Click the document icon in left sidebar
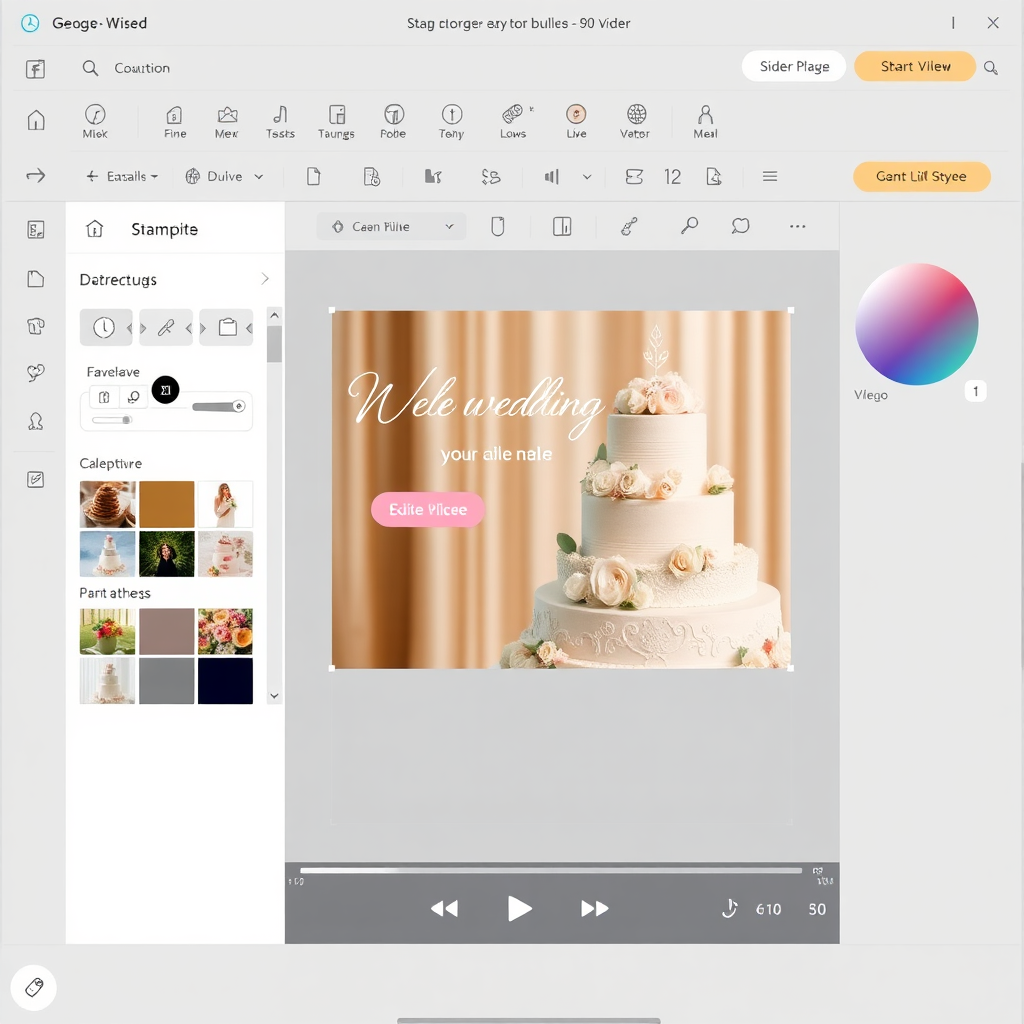The width and height of the screenshot is (1024, 1024). [x=36, y=279]
